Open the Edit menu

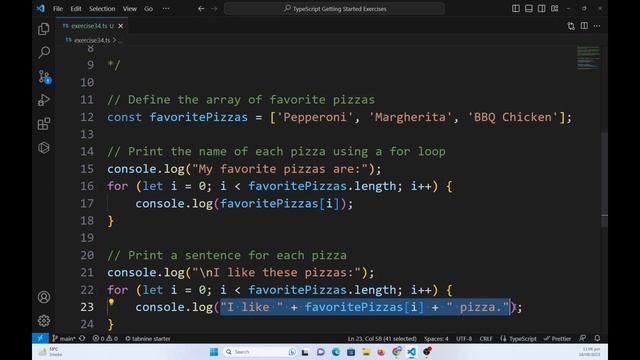click(76, 9)
